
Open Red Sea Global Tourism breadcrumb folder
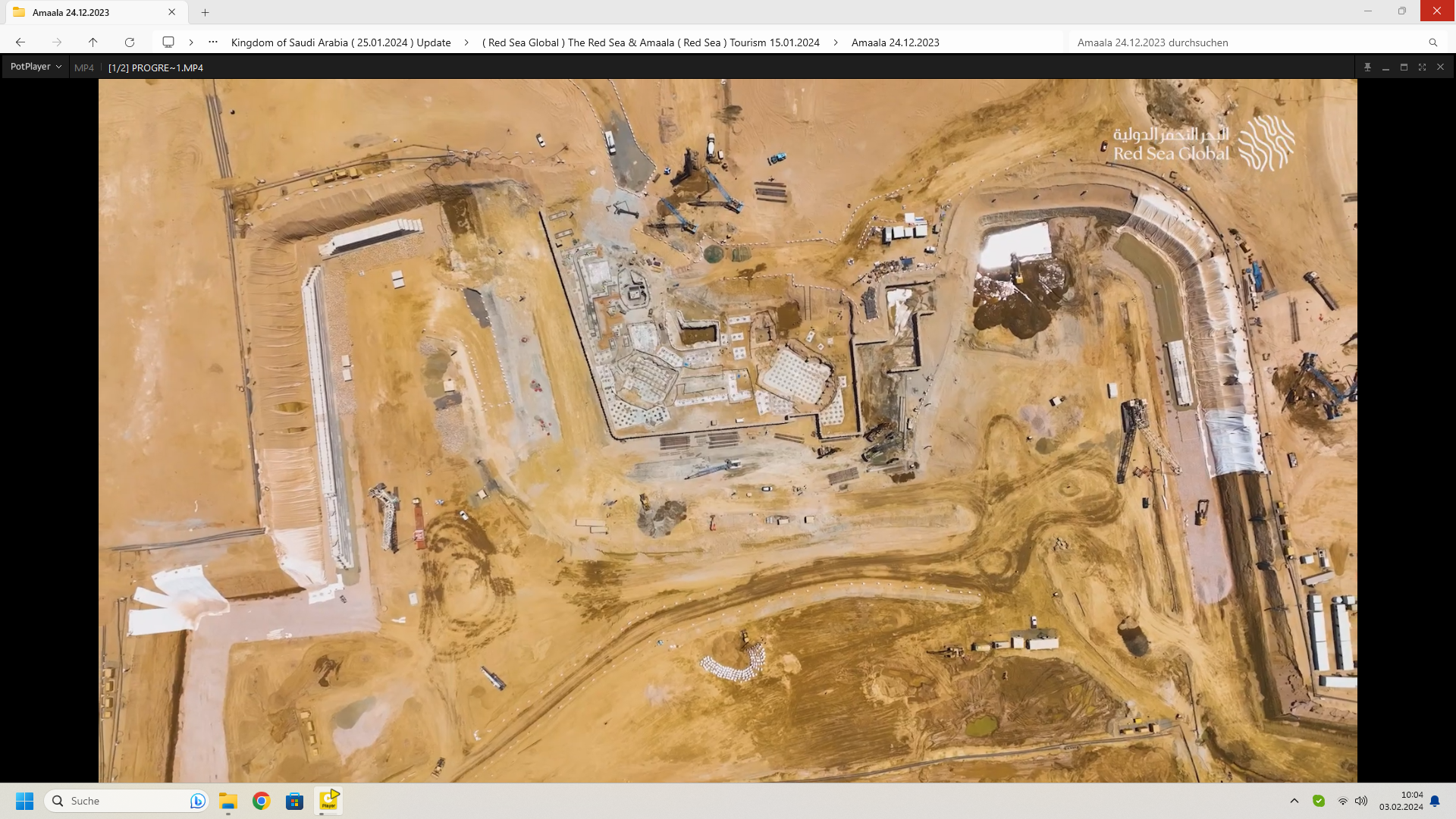pos(651,42)
